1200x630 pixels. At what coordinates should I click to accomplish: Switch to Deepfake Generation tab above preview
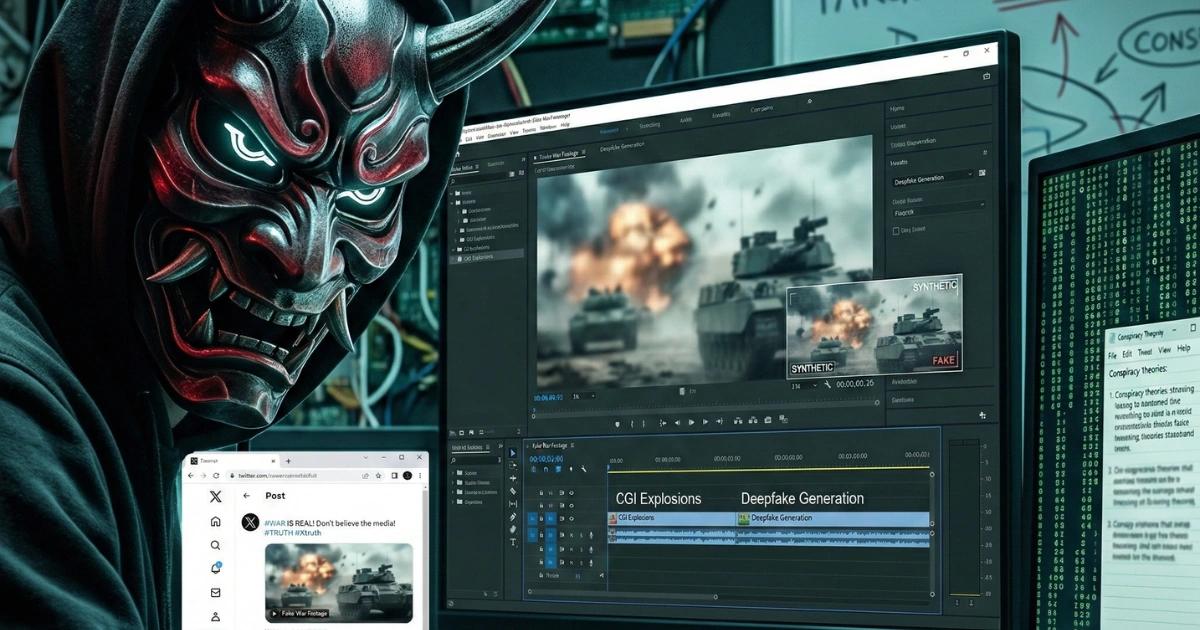[x=622, y=147]
